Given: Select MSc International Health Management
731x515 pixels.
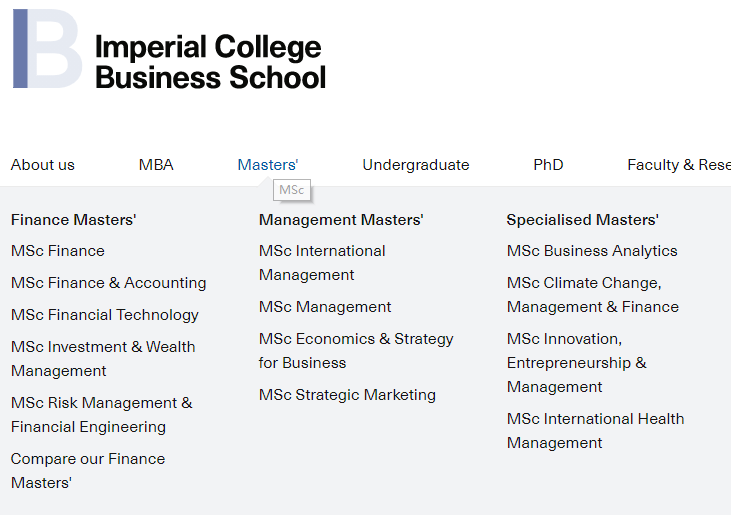Looking at the screenshot, I should click(x=596, y=431).
